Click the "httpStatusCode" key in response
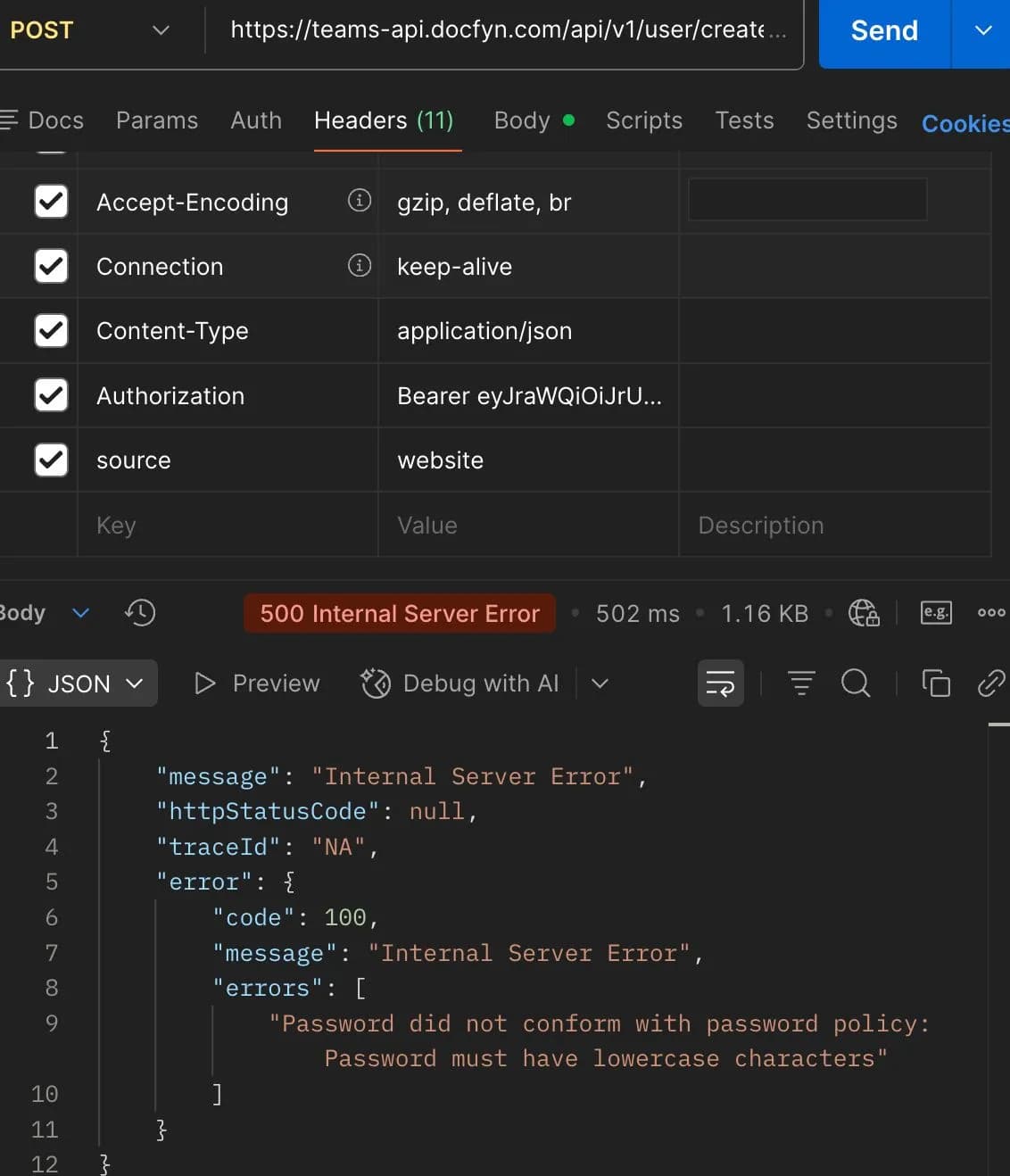 click(267, 811)
